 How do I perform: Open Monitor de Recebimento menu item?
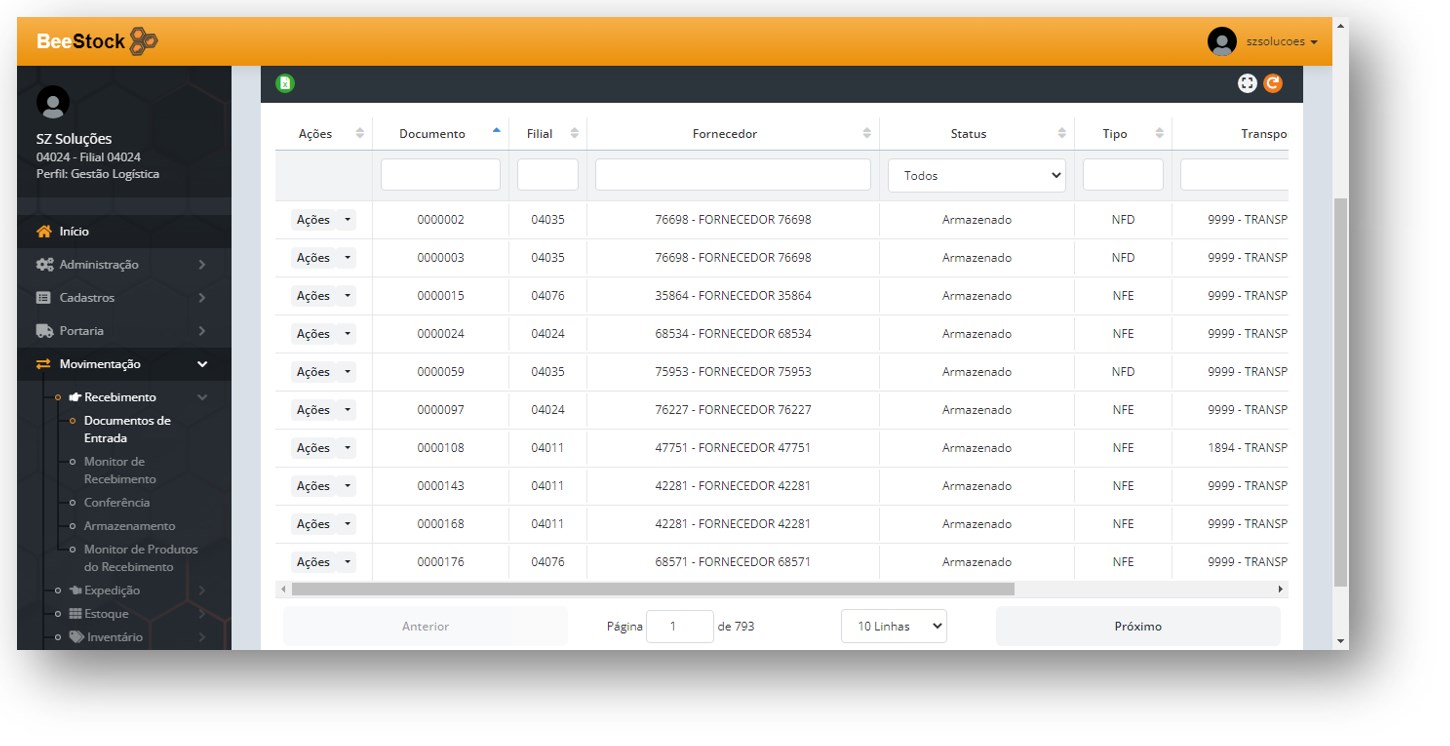(x=120, y=470)
